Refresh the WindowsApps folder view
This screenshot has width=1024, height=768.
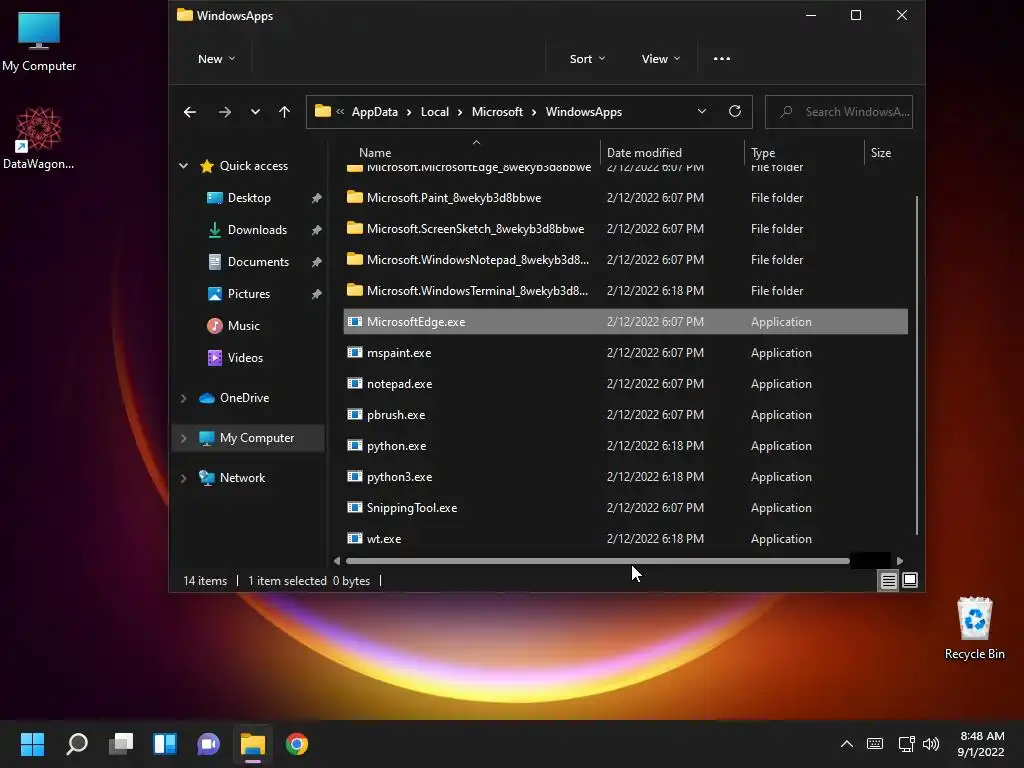735,112
